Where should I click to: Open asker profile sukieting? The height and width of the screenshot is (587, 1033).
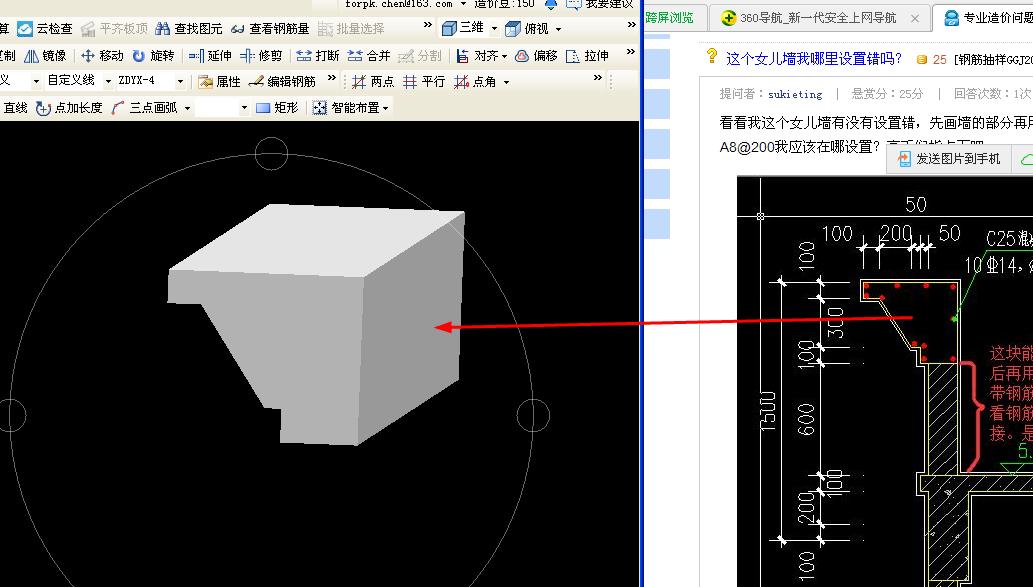[795, 94]
